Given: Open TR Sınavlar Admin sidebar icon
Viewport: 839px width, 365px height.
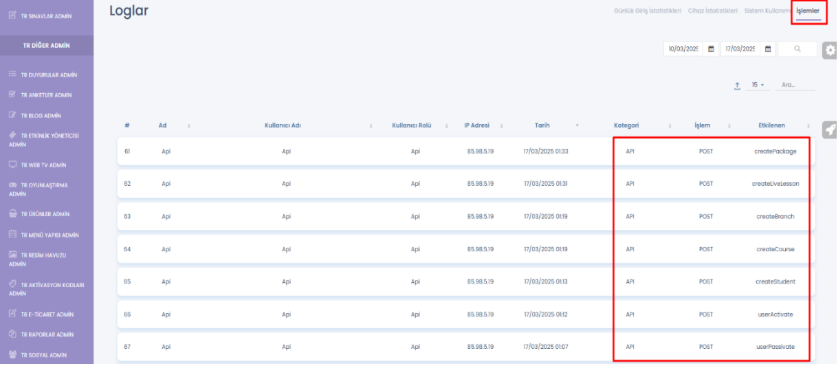Looking at the screenshot, I should pos(13,16).
